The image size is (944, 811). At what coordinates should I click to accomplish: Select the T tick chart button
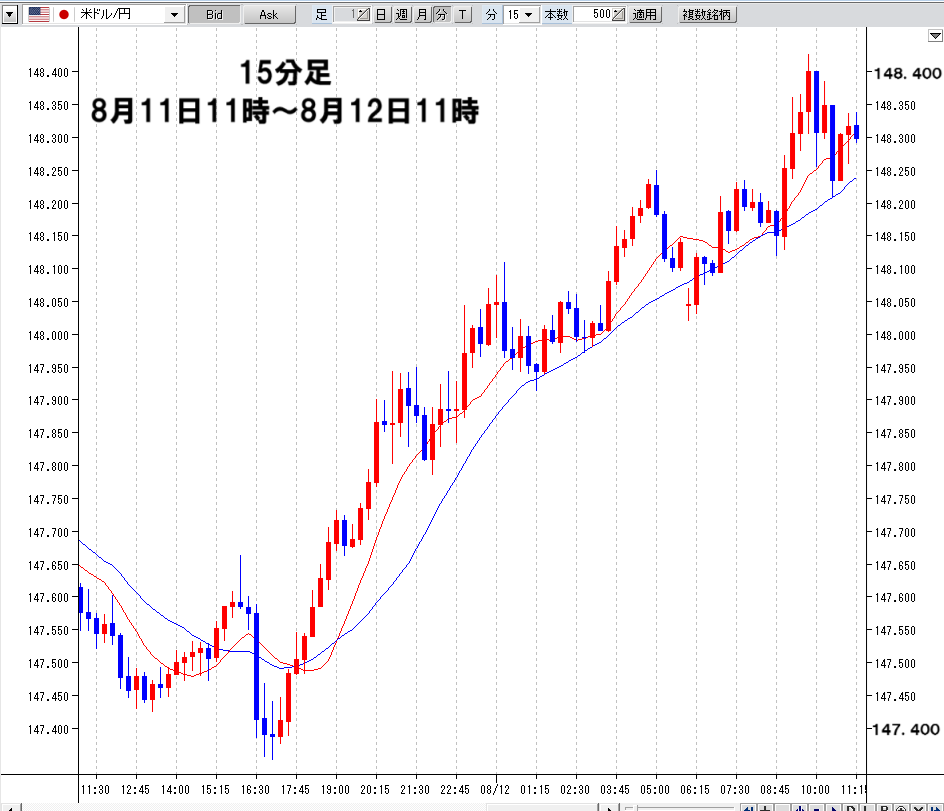(x=463, y=14)
